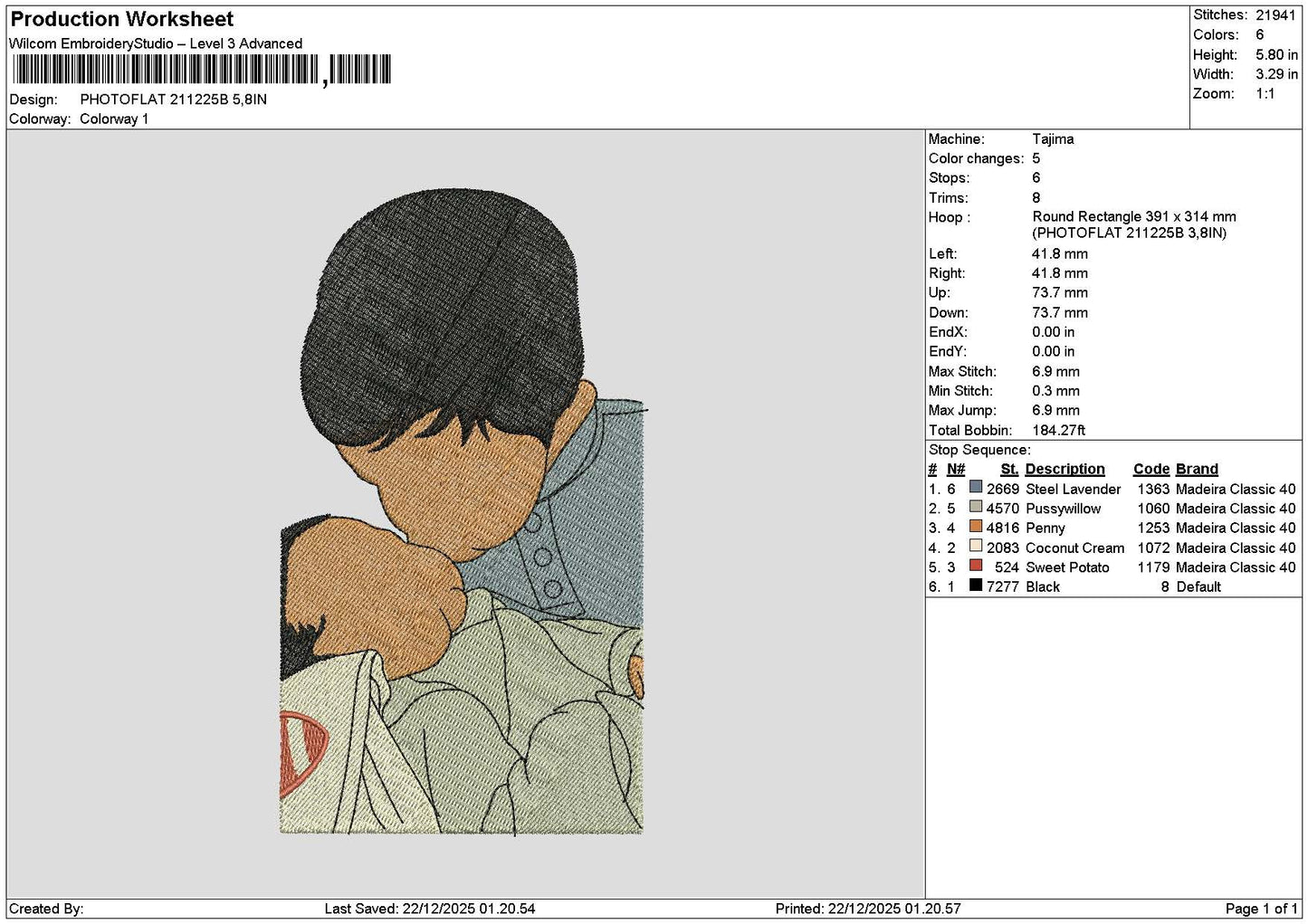The image size is (1308, 924).
Task: Click the Total Bobbin value '184.27ft'
Action: pyautogui.click(x=1058, y=431)
